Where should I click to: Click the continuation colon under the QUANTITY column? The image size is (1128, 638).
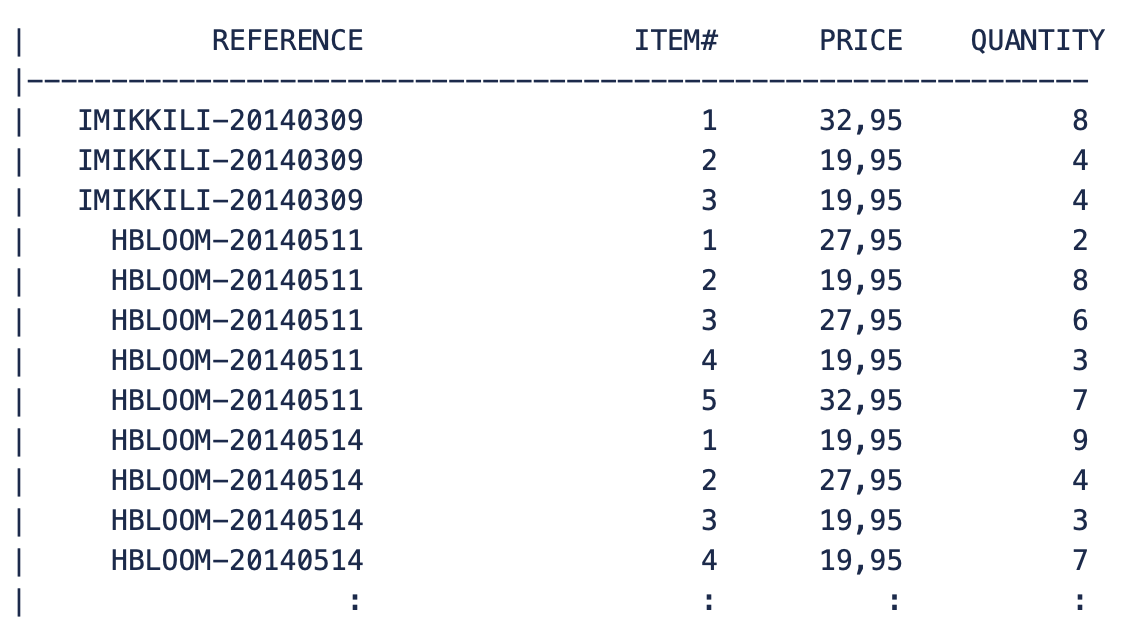tap(1079, 602)
